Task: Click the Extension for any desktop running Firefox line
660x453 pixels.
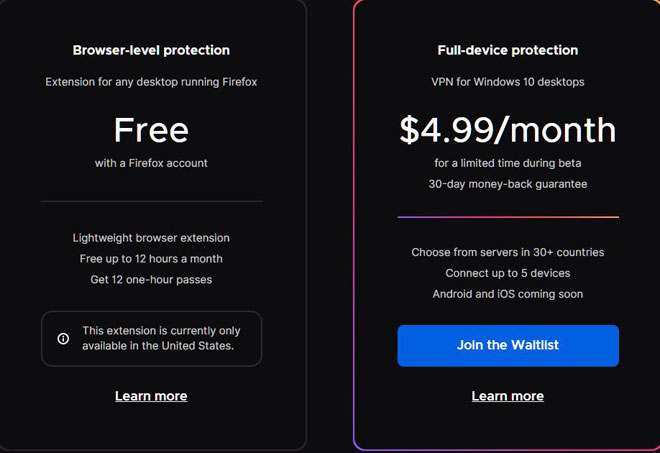Action: 151,82
